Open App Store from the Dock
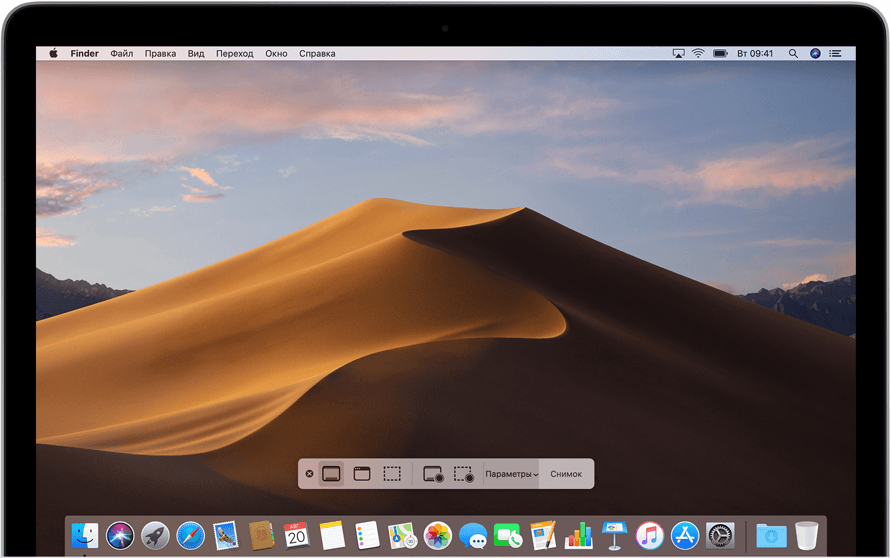Screen dimensions: 890x558 point(685,535)
